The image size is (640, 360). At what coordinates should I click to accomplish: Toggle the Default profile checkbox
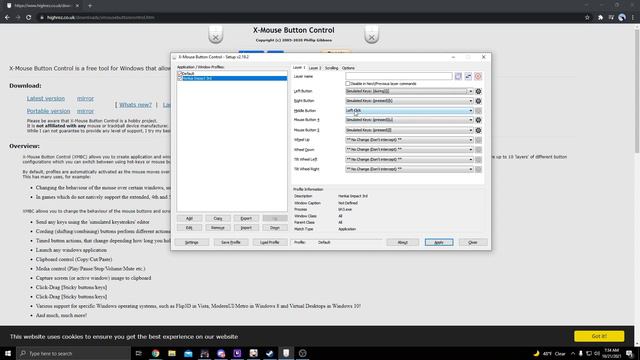180,73
